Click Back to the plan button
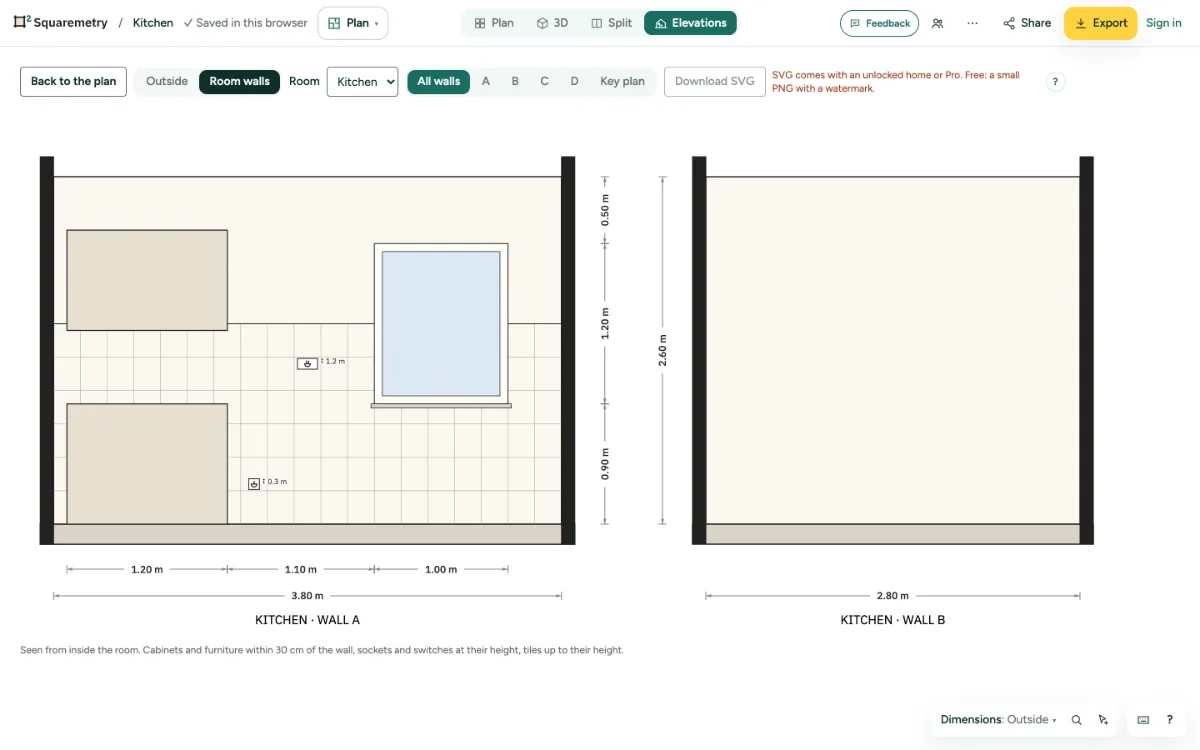The image size is (1200, 750). coord(73,81)
